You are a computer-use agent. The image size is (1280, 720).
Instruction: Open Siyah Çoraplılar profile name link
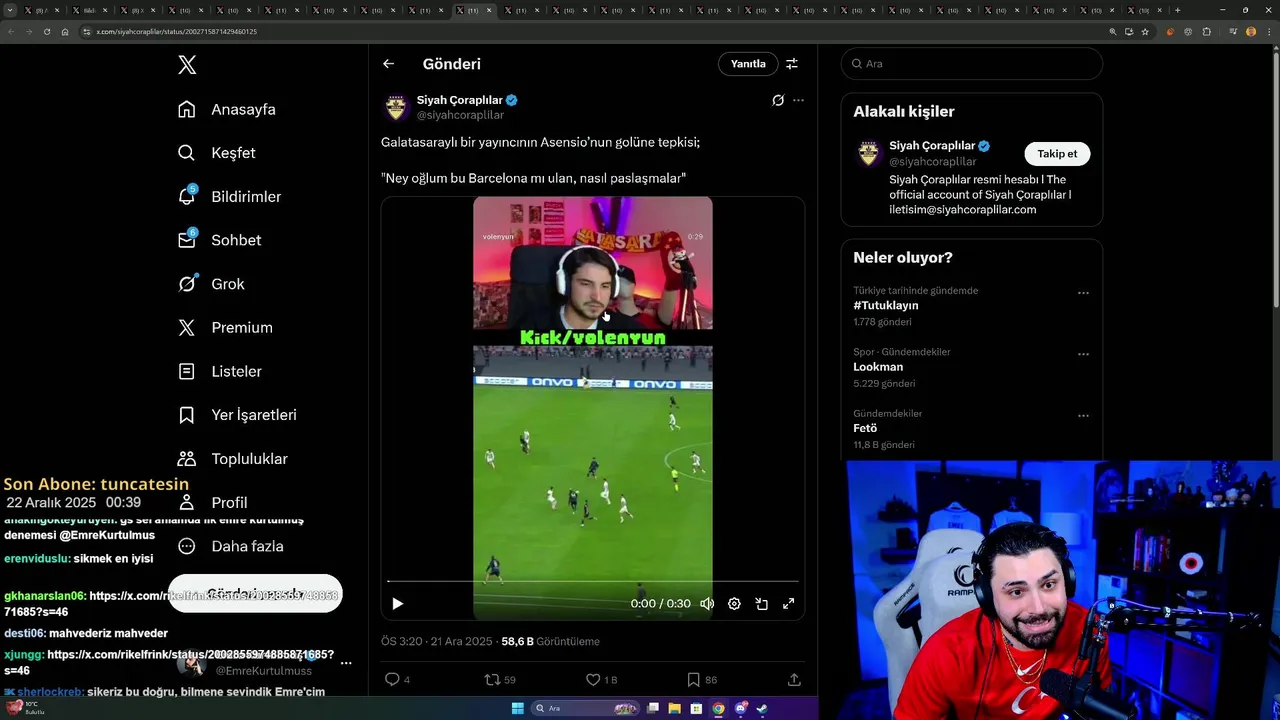coord(460,100)
